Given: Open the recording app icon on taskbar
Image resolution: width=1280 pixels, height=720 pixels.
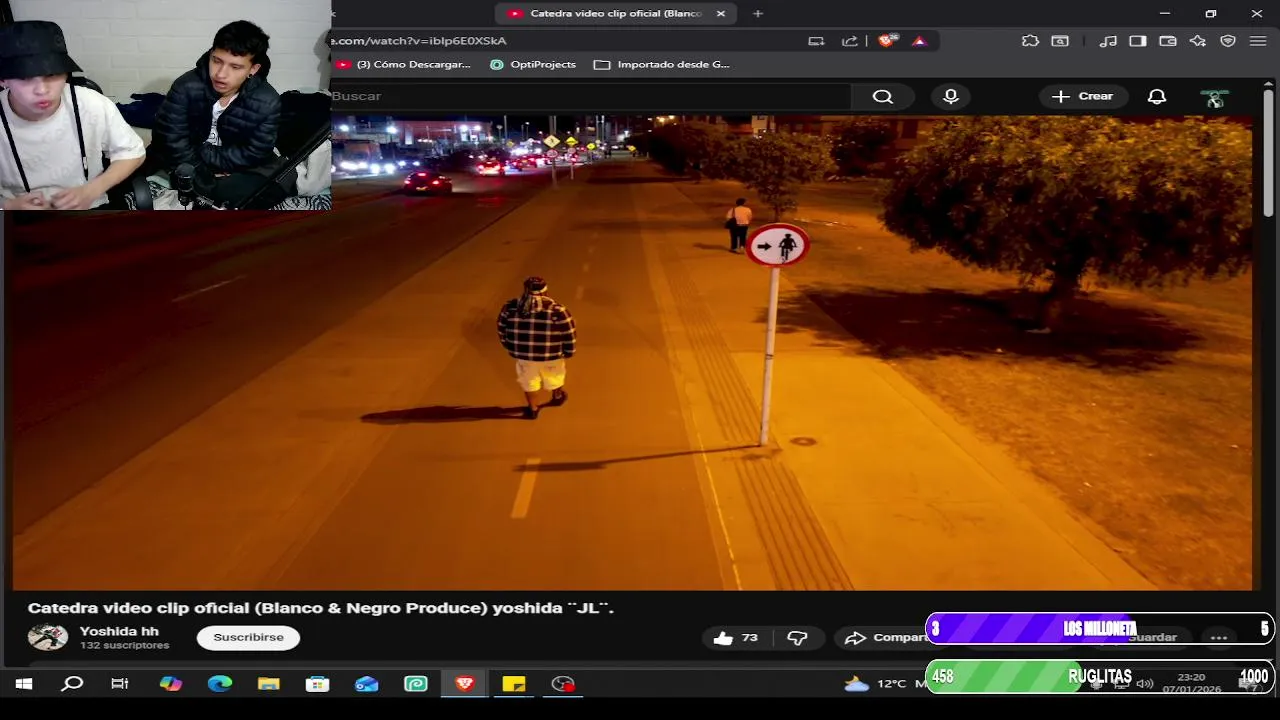Looking at the screenshot, I should [563, 684].
